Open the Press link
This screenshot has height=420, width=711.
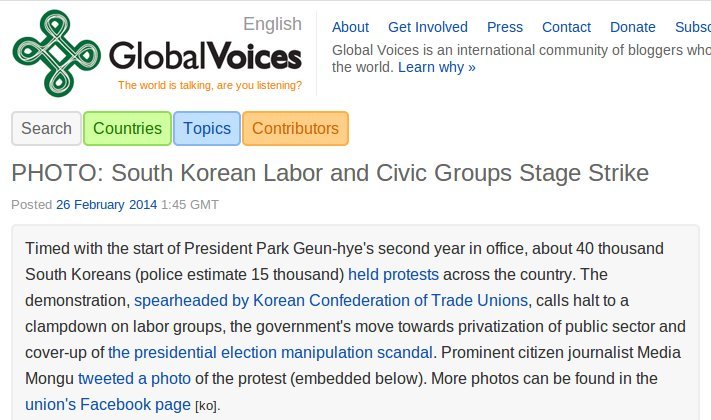click(505, 27)
